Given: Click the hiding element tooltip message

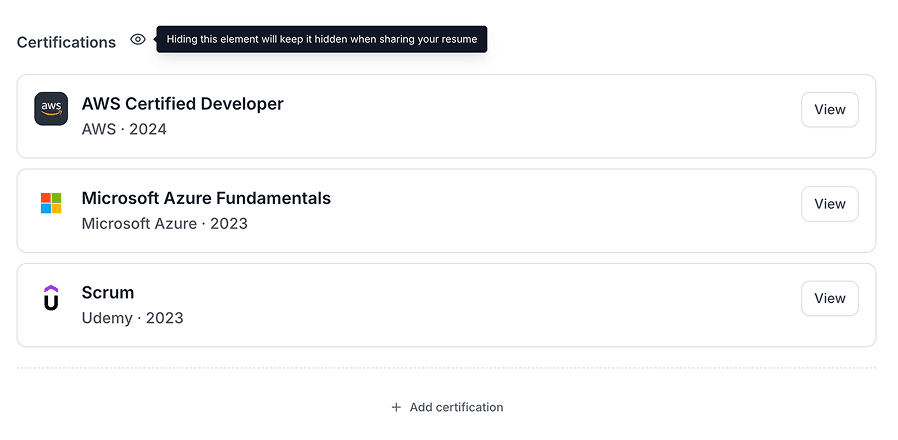Looking at the screenshot, I should [x=322, y=40].
